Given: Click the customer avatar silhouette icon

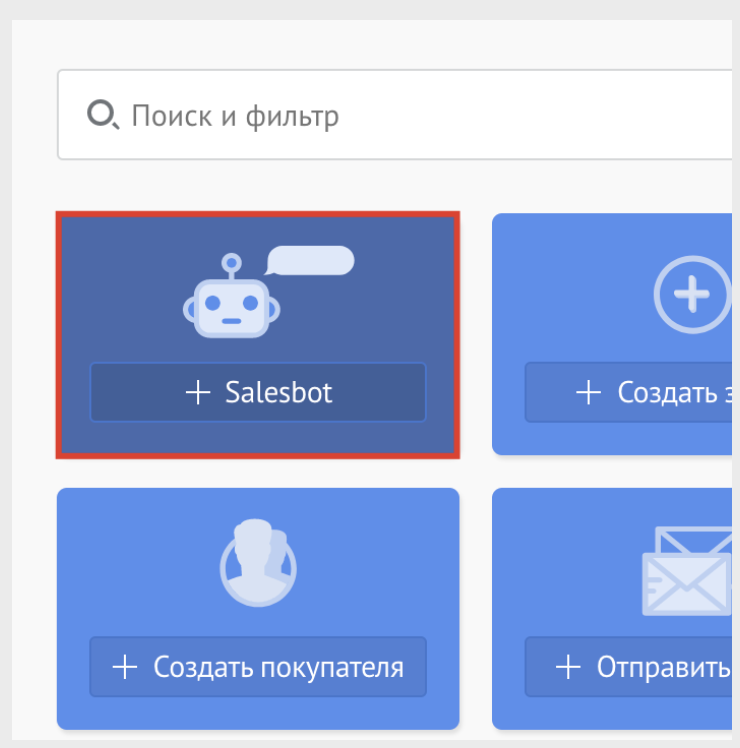Looking at the screenshot, I should tap(258, 563).
